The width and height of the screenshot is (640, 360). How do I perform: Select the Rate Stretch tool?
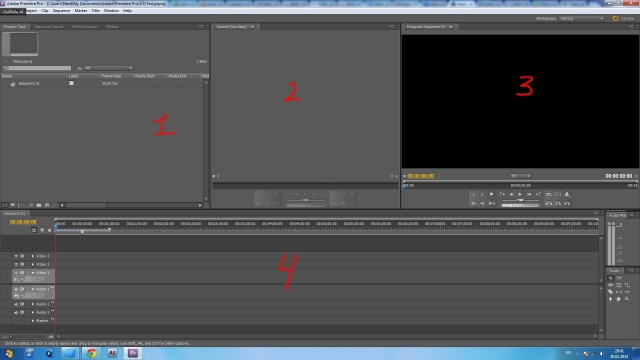coord(627,285)
